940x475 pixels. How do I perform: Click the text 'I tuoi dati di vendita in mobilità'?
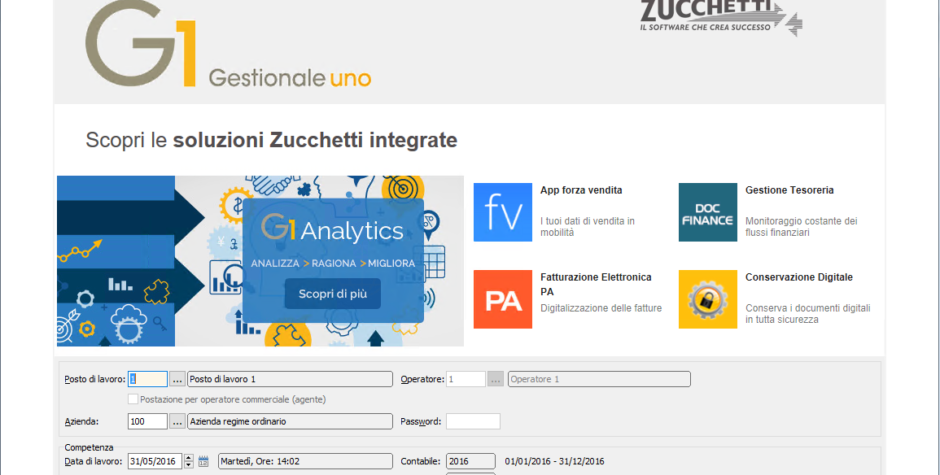[587, 227]
